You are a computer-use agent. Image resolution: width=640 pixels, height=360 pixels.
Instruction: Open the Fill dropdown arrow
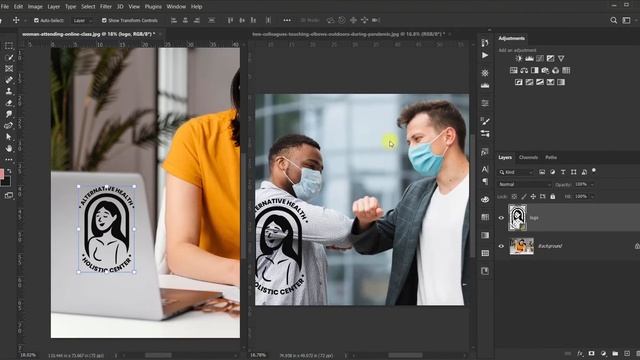(592, 197)
